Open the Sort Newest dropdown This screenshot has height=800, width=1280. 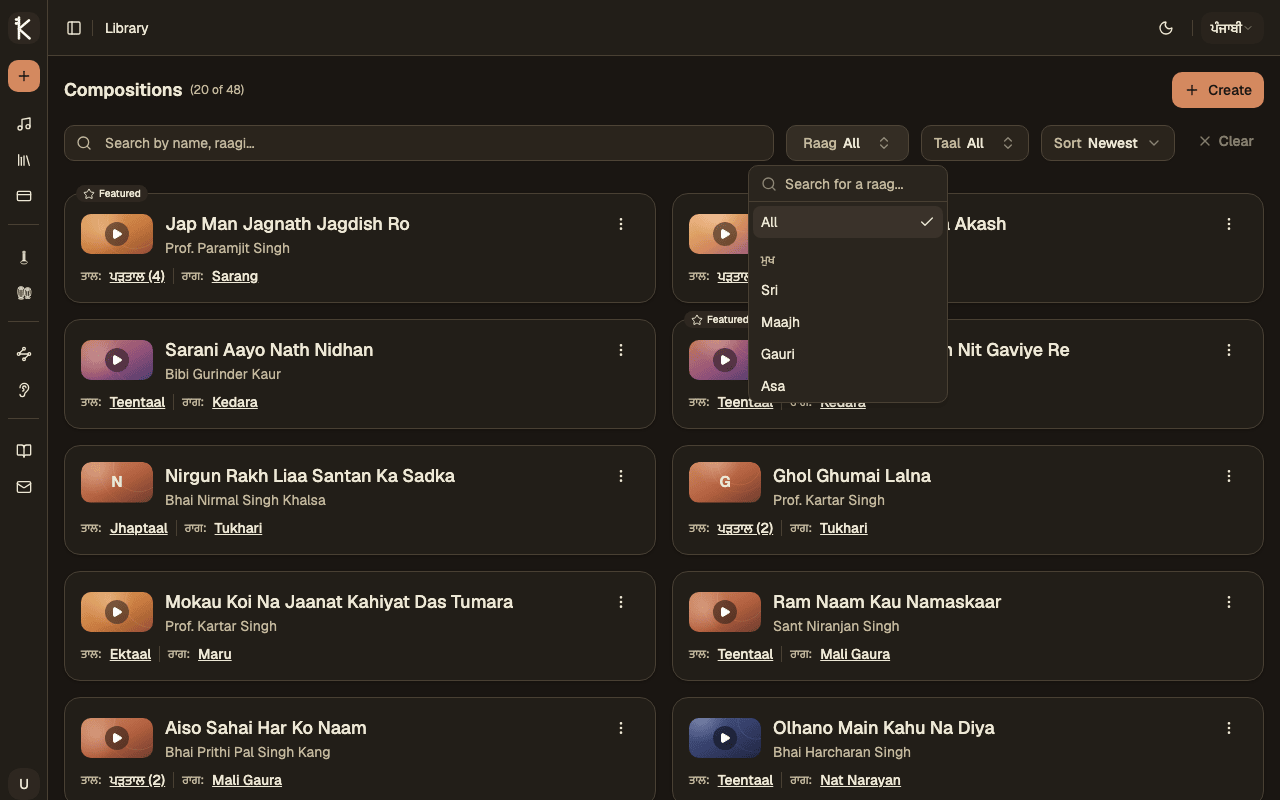pyautogui.click(x=1107, y=143)
